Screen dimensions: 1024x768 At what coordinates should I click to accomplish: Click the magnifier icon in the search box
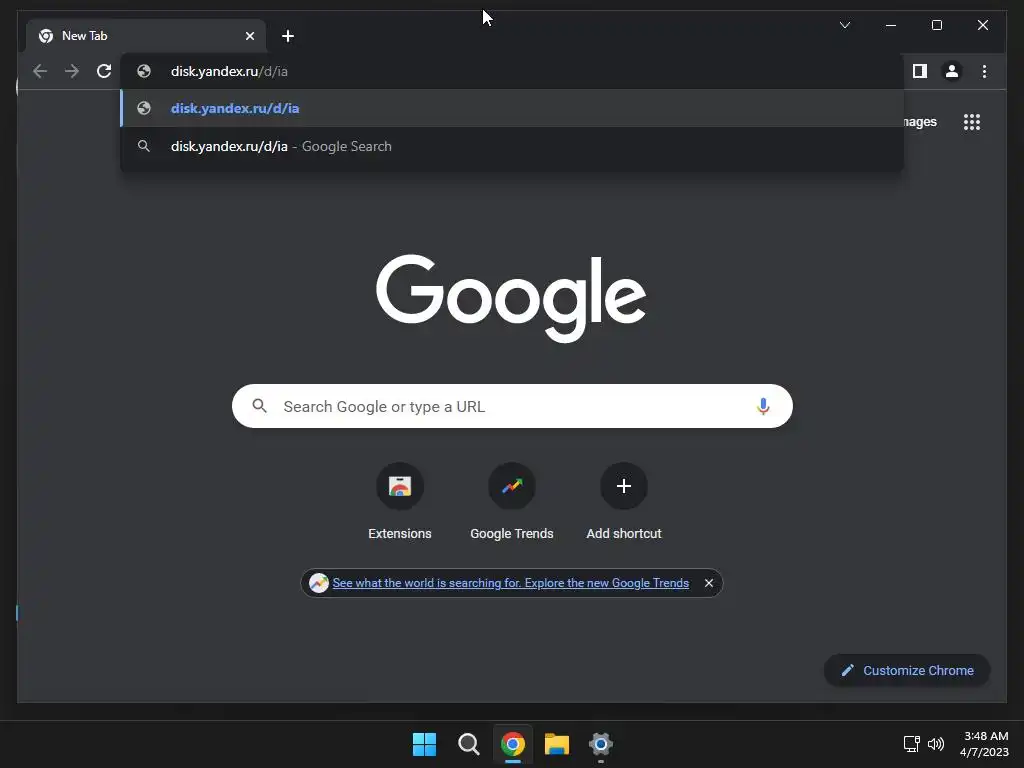259,406
